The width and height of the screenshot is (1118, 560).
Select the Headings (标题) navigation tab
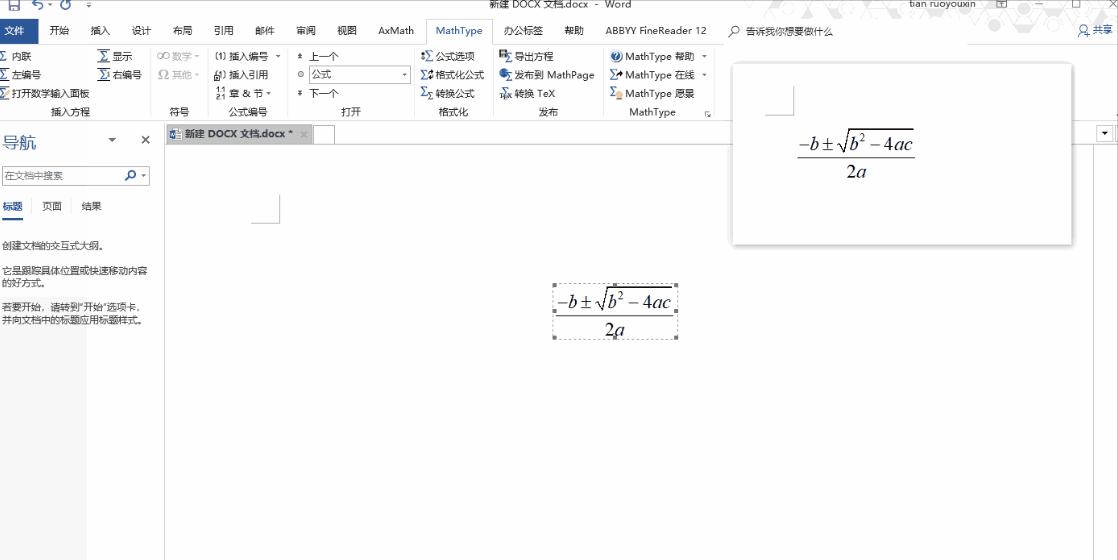13,206
